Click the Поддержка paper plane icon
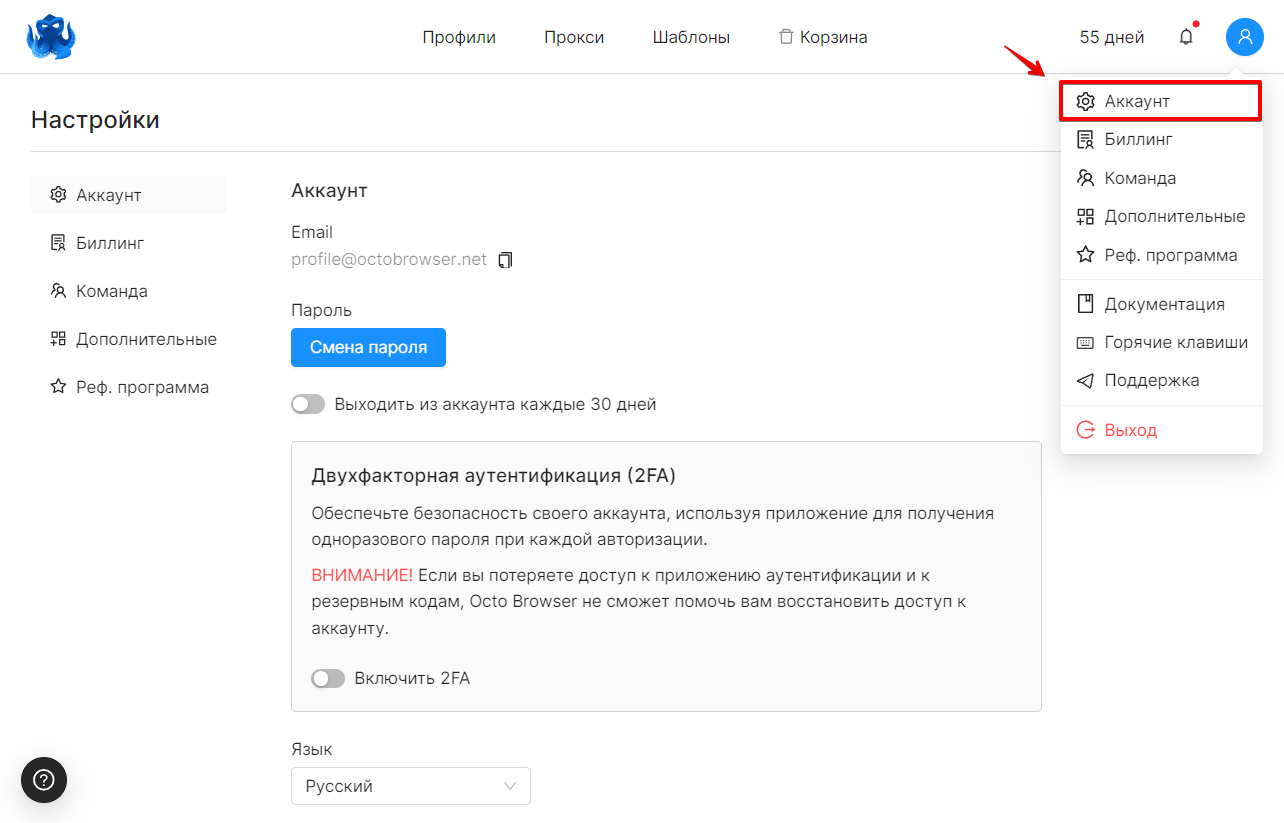Screen dimensions: 1284x823 [1085, 380]
